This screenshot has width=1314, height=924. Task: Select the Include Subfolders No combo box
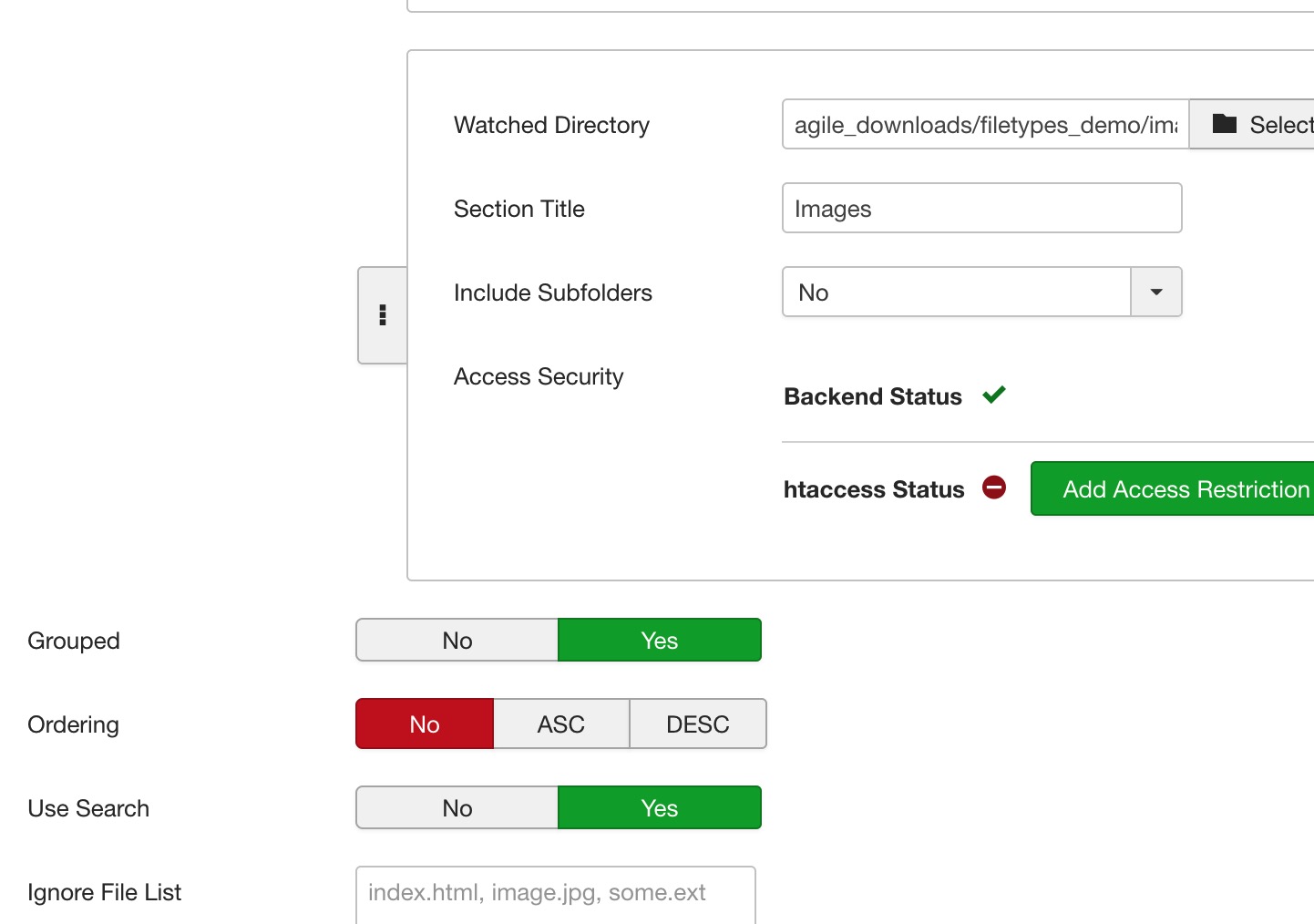click(982, 292)
